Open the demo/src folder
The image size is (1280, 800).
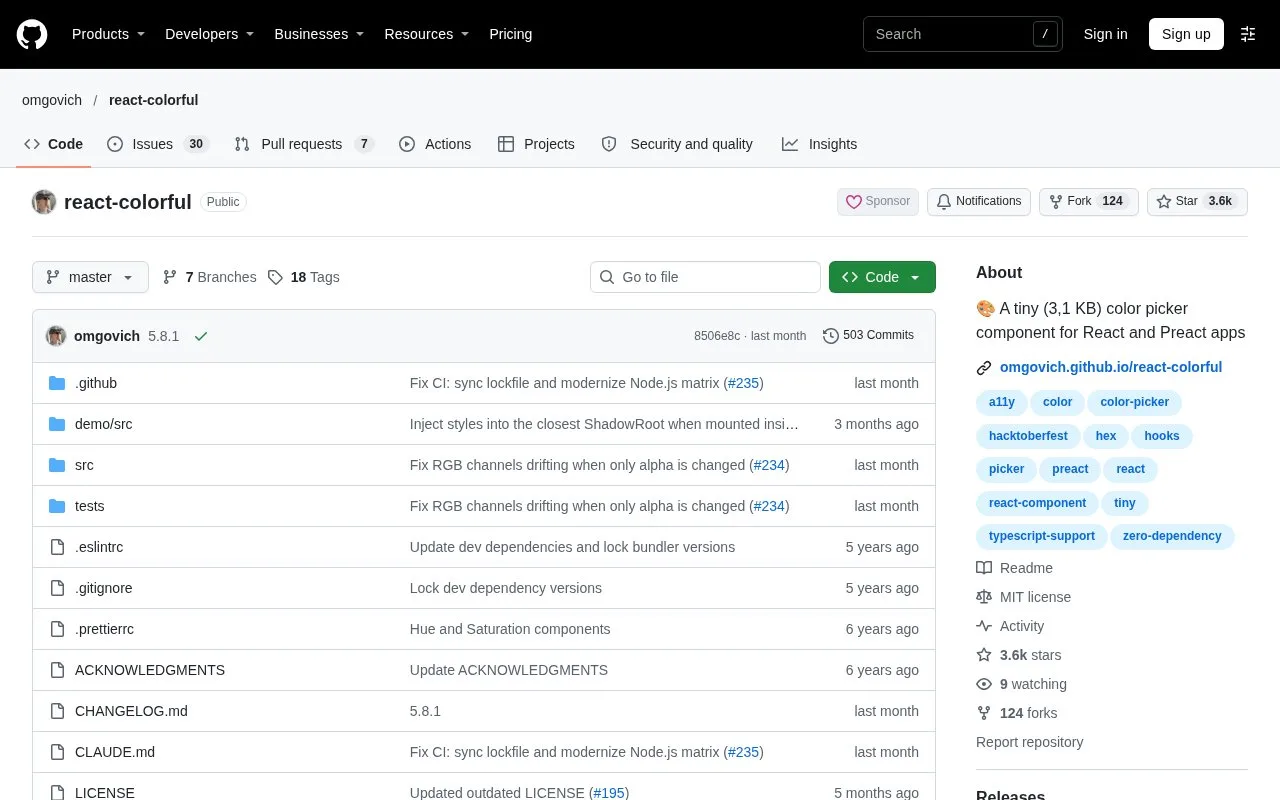point(103,424)
